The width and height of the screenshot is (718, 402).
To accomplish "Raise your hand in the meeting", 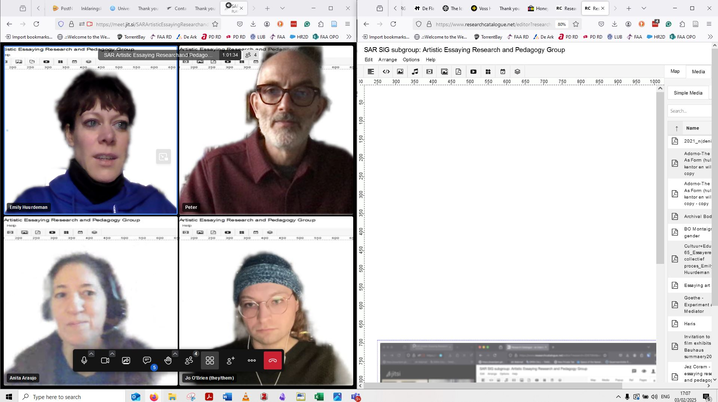I will (168, 360).
